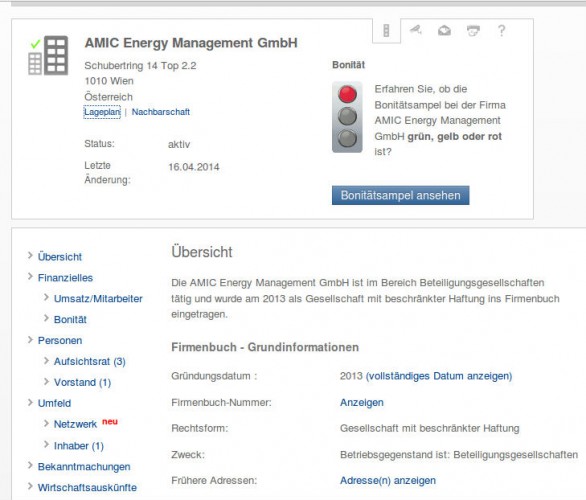Click the date 16.04.2014
The image size is (586, 500).
pos(194,167)
